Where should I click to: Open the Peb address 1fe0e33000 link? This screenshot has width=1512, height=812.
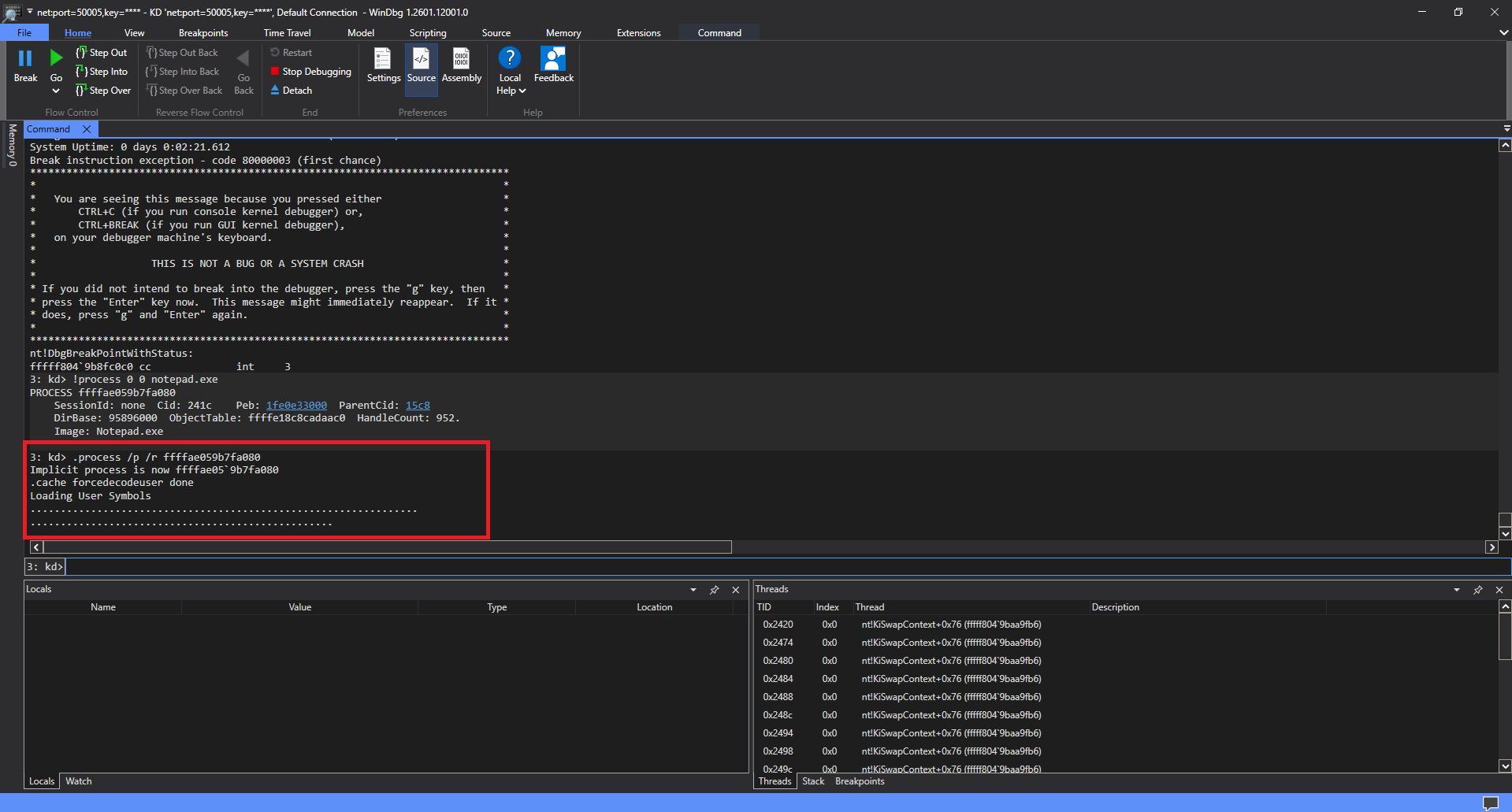click(x=296, y=406)
